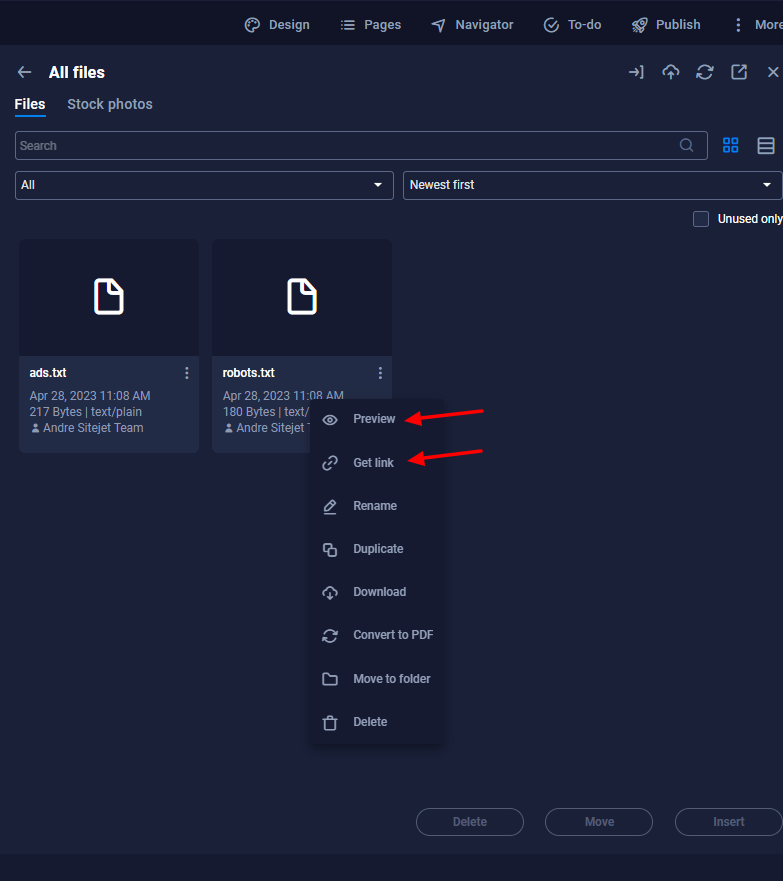Image resolution: width=783 pixels, height=881 pixels.
Task: Choose Move to folder option
Action: click(375, 679)
